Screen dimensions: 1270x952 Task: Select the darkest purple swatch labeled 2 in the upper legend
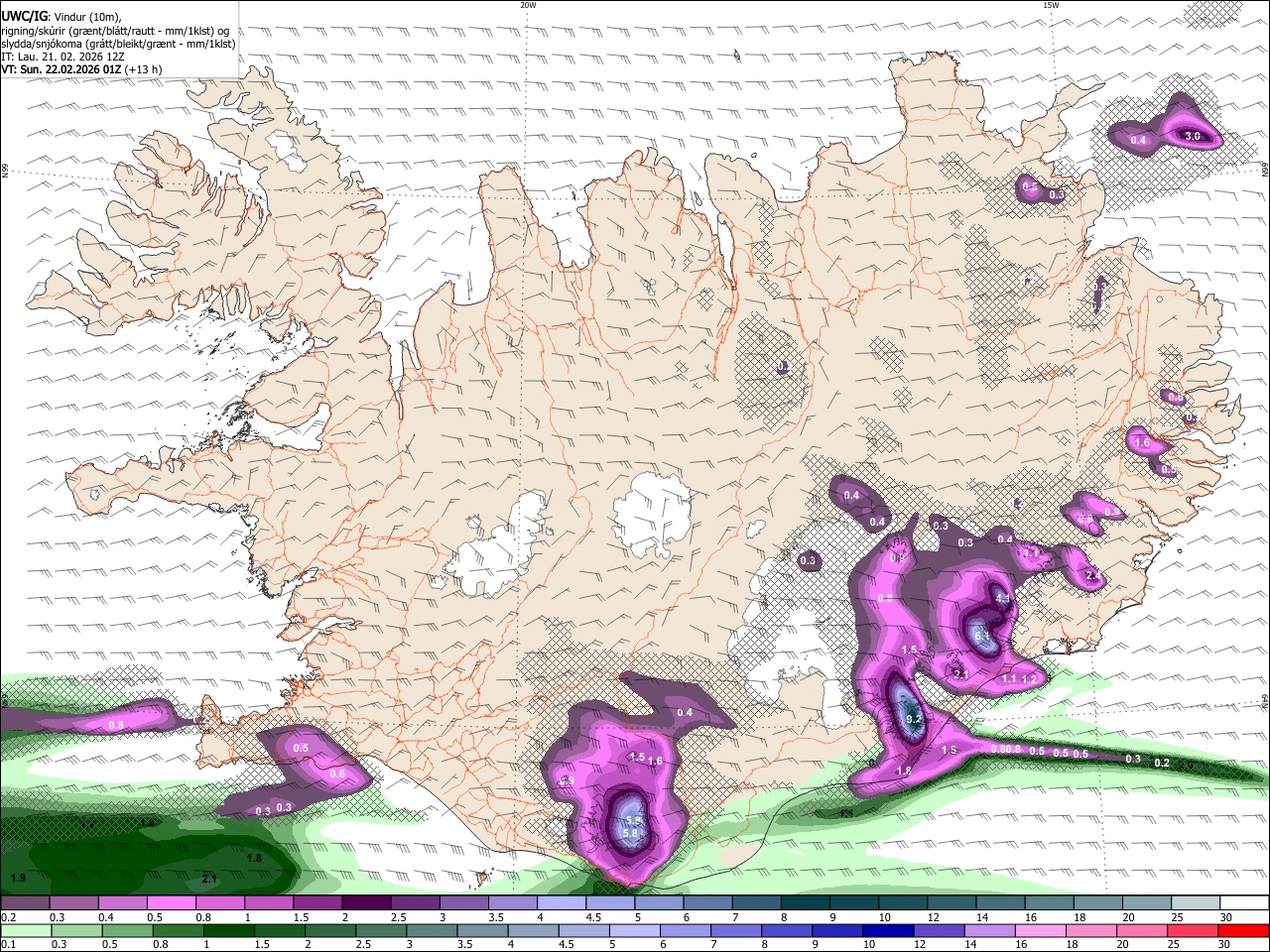point(366,903)
